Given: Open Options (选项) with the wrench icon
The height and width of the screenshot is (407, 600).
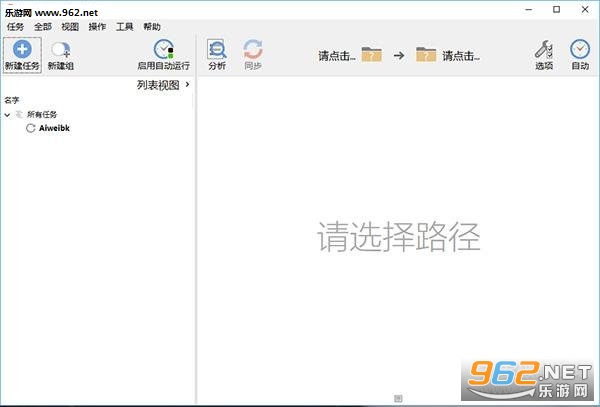Looking at the screenshot, I should coord(544,49).
